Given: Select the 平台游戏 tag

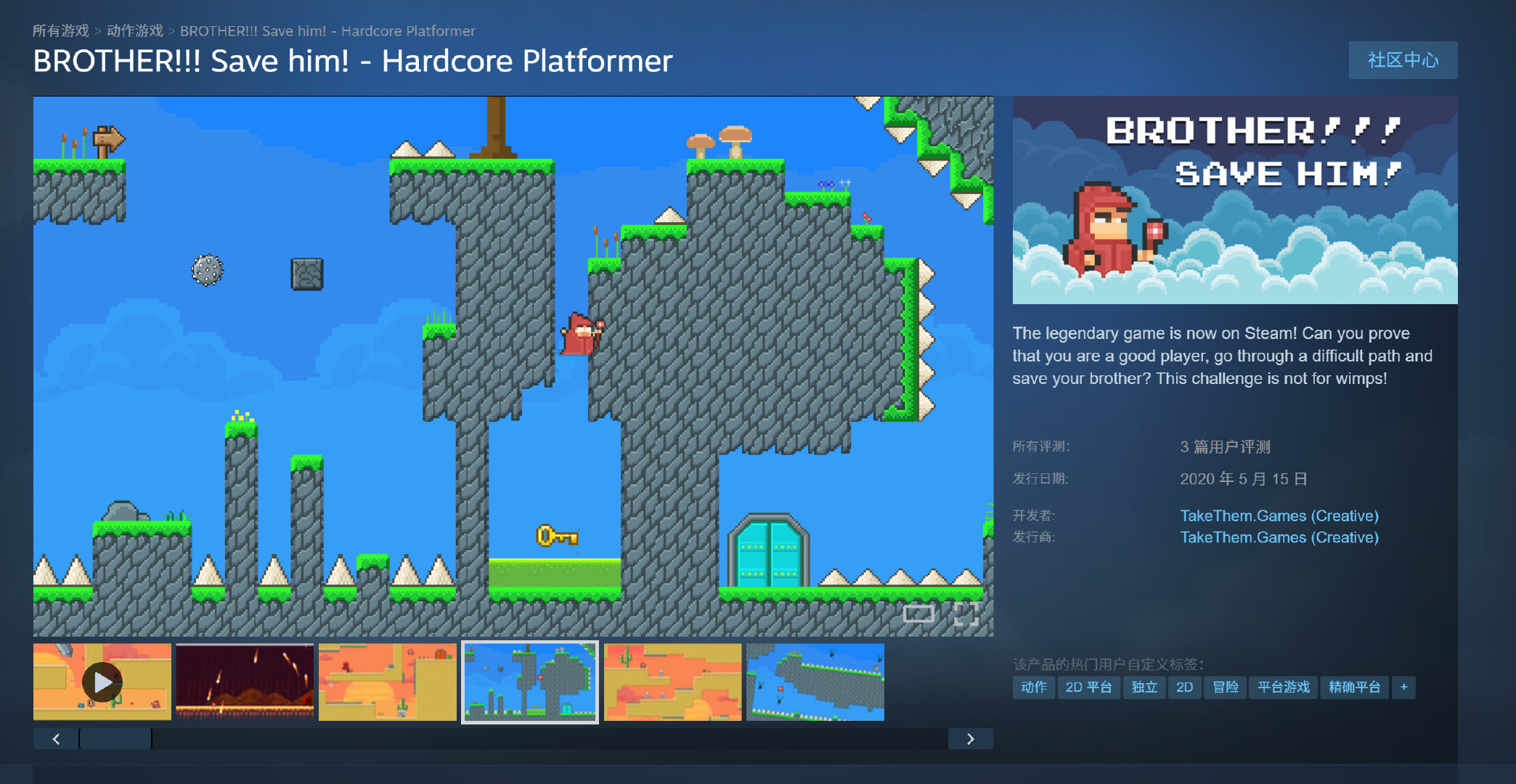Looking at the screenshot, I should coord(1283,687).
